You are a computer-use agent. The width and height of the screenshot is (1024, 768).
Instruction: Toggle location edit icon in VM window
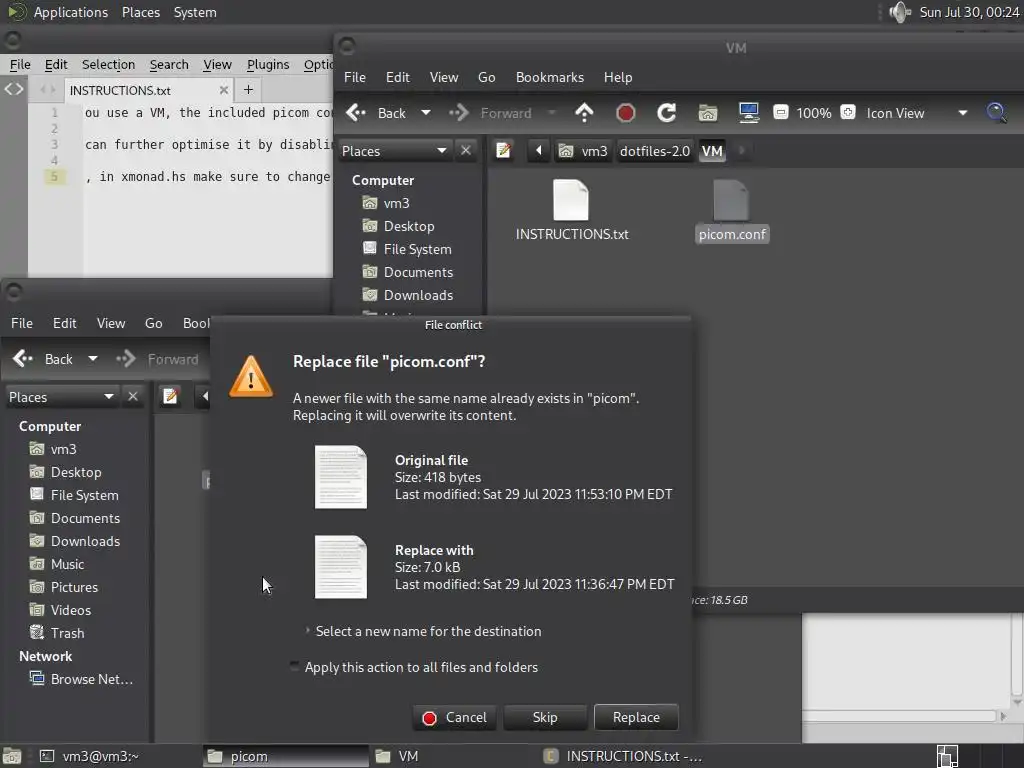click(504, 151)
